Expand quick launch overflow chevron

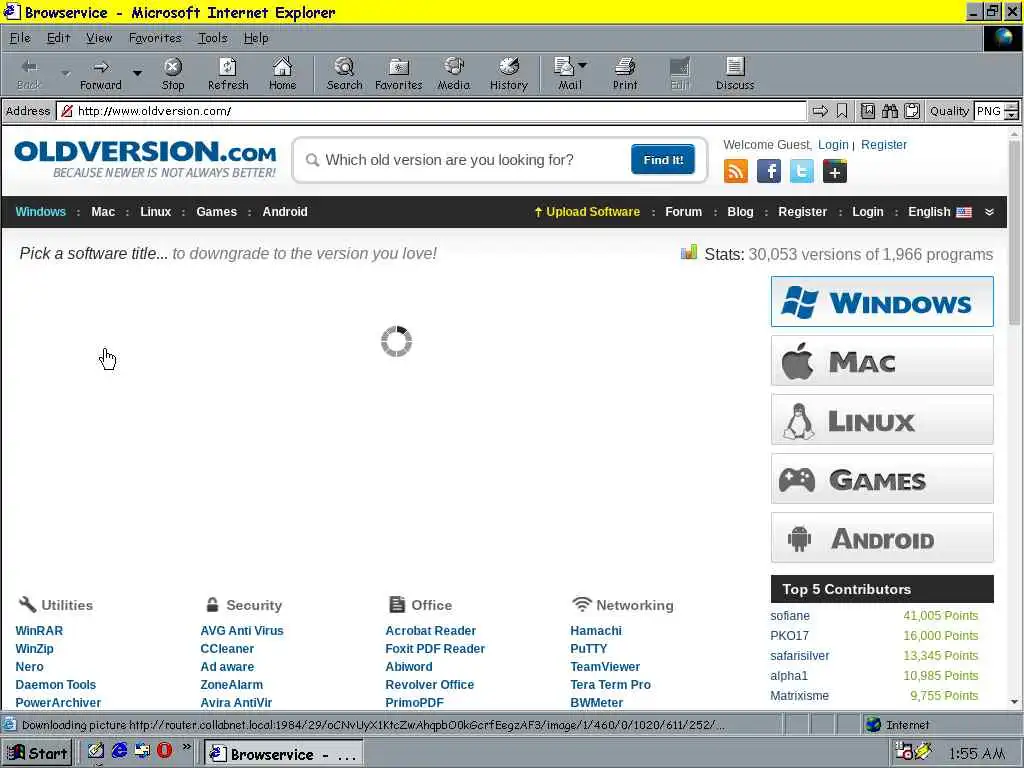pos(187,746)
